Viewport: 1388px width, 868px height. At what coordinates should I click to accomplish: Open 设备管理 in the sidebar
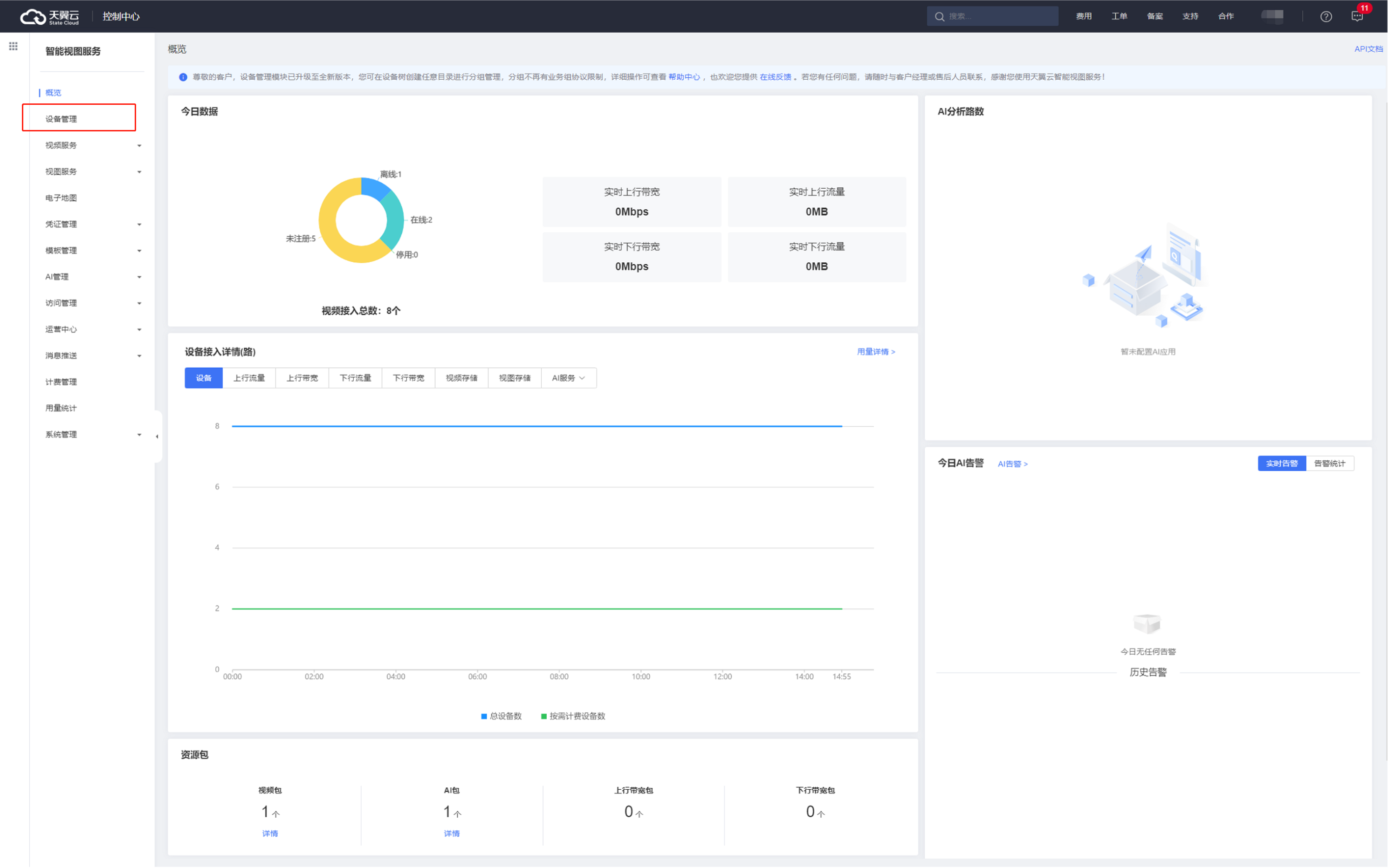point(61,119)
